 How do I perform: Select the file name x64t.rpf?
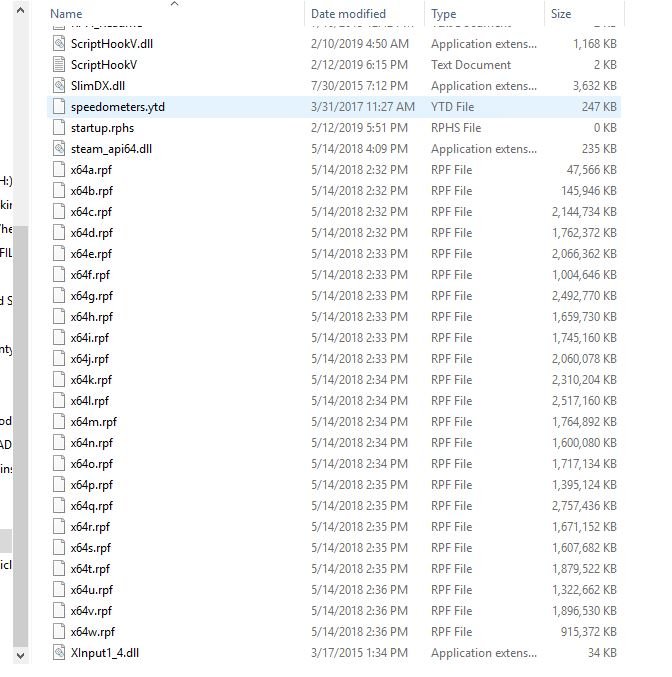tap(90, 569)
